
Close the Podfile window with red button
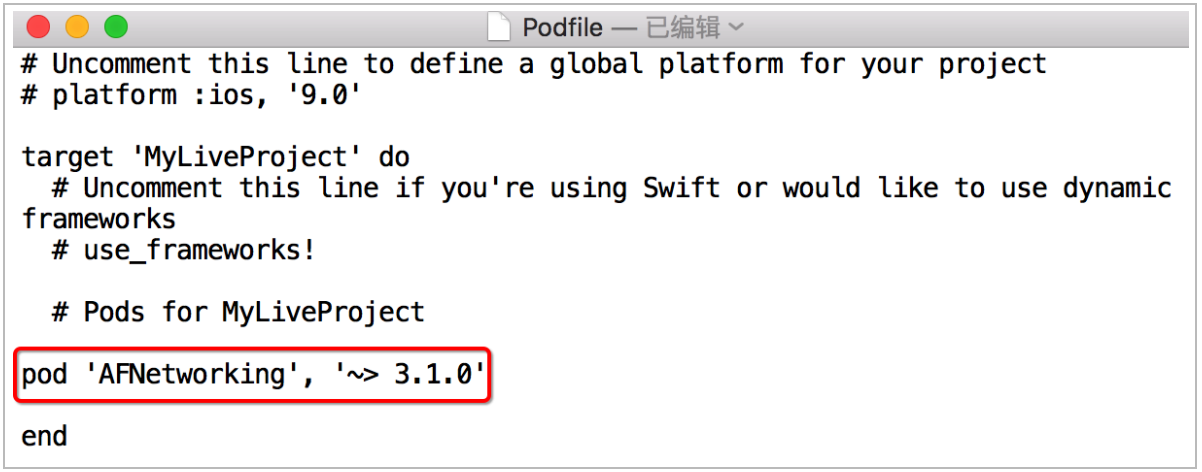(38, 27)
